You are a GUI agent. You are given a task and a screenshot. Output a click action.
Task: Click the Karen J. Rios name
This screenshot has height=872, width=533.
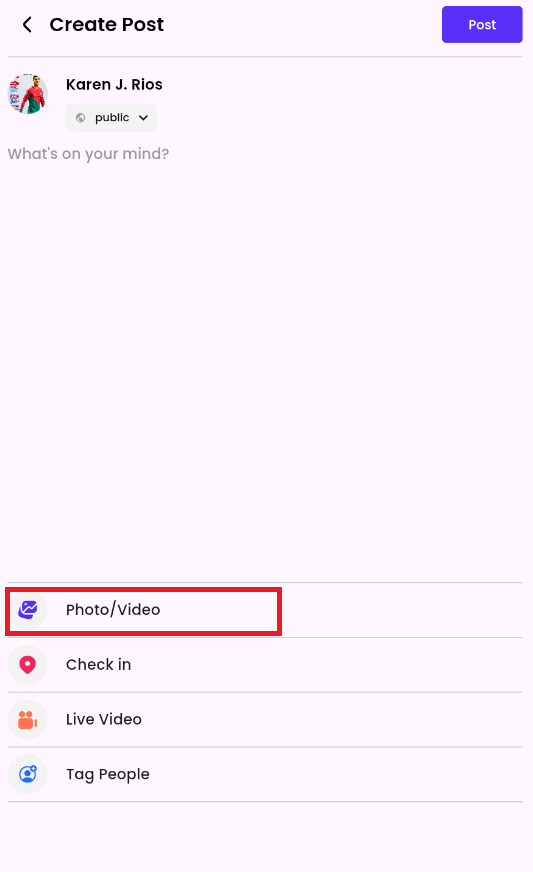point(114,85)
